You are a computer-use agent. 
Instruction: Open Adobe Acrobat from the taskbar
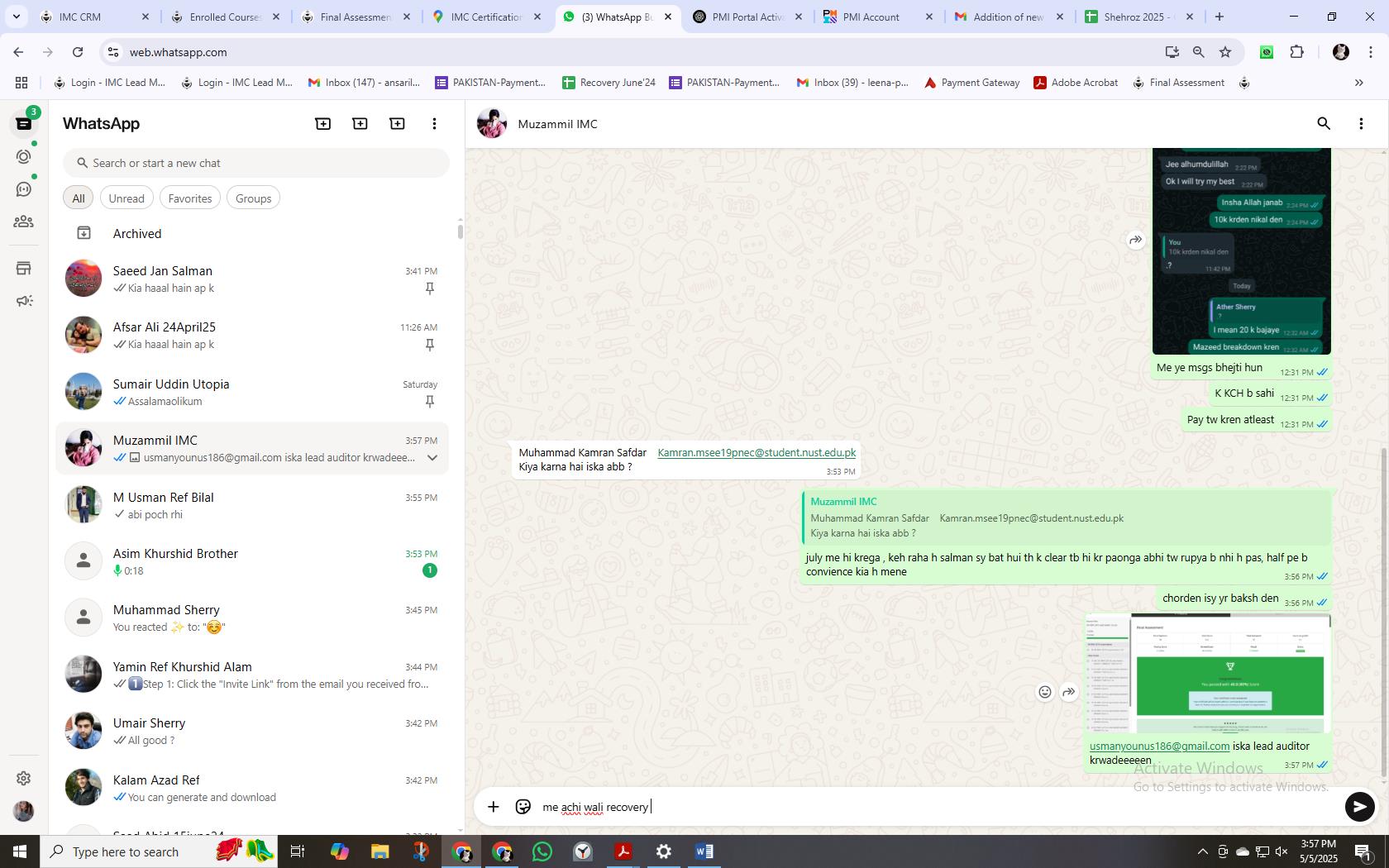[623, 851]
